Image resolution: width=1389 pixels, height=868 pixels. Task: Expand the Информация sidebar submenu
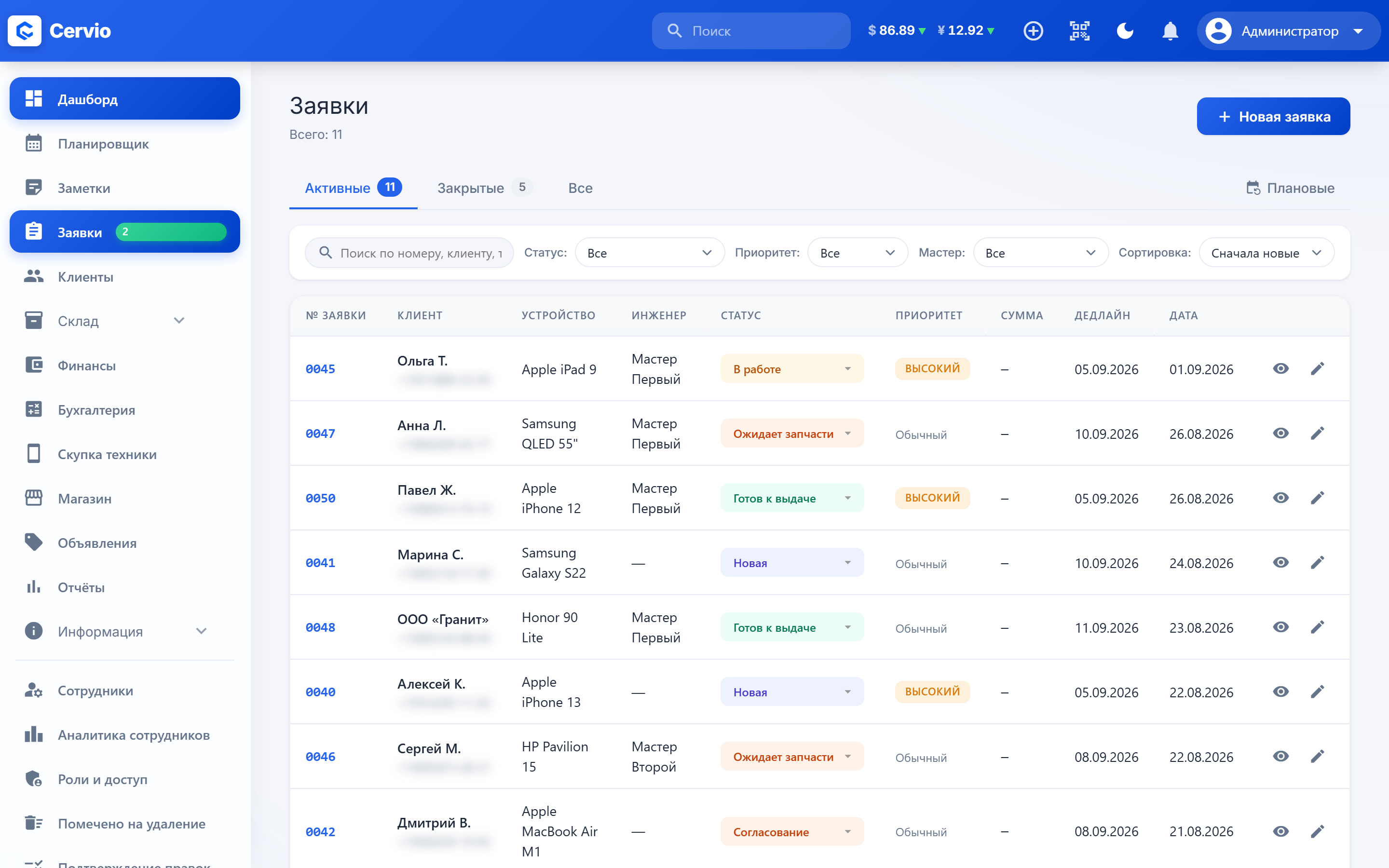click(x=201, y=632)
